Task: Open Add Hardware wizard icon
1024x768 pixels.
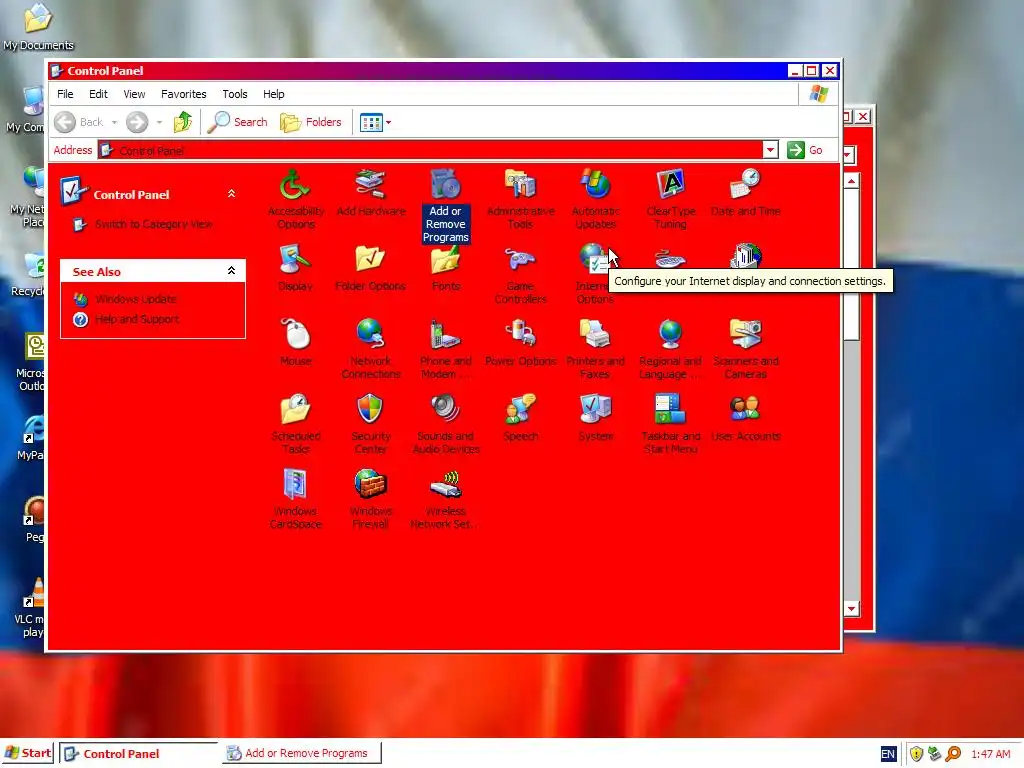Action: coord(370,185)
